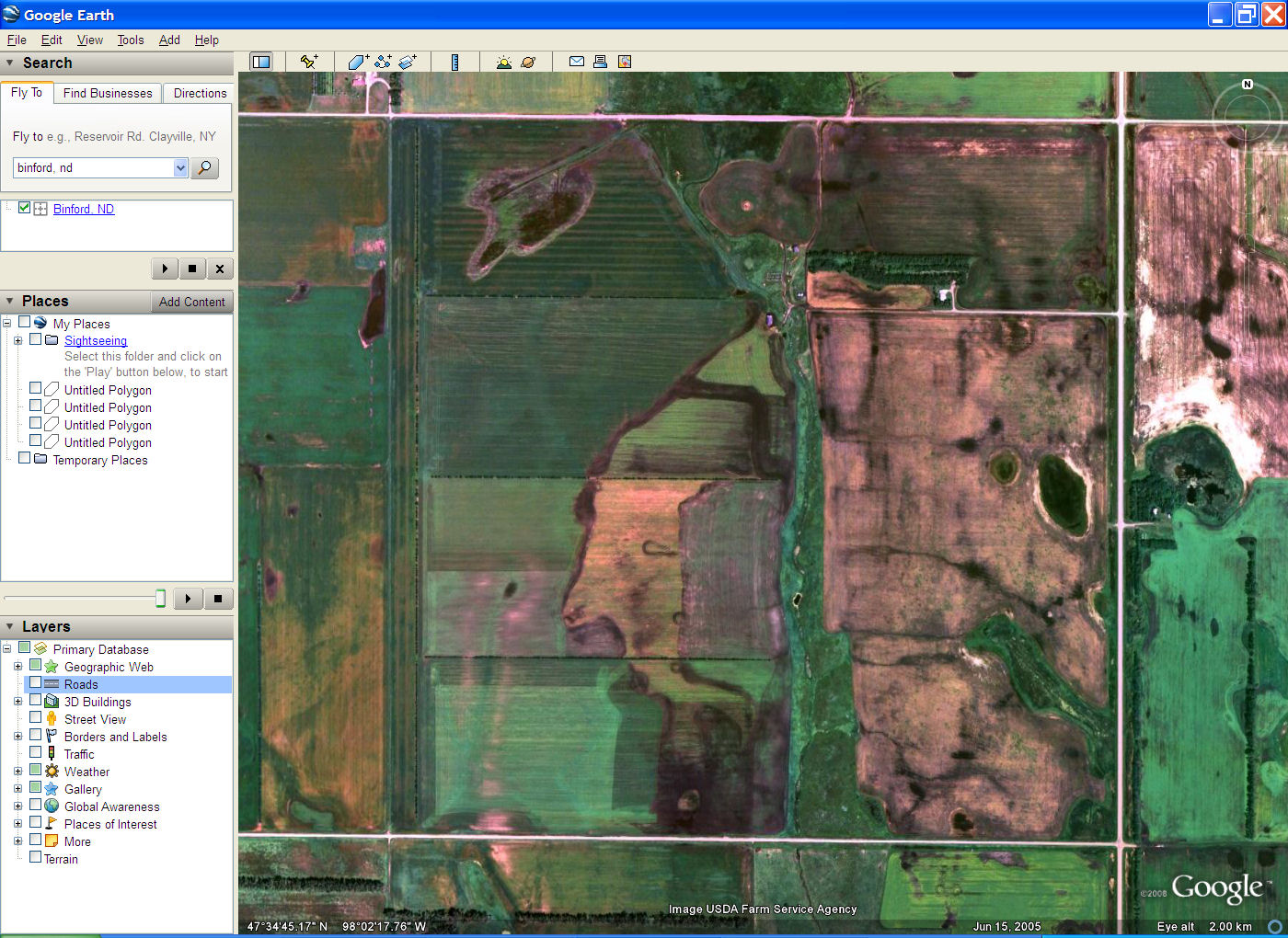Screen dimensions: 1288x938
Task: Collapse the Search panel triangle
Action: [x=10, y=63]
